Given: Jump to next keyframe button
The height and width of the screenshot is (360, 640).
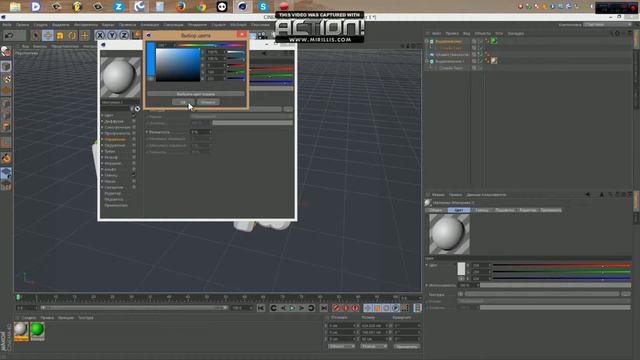Looking at the screenshot, I should (x=311, y=308).
